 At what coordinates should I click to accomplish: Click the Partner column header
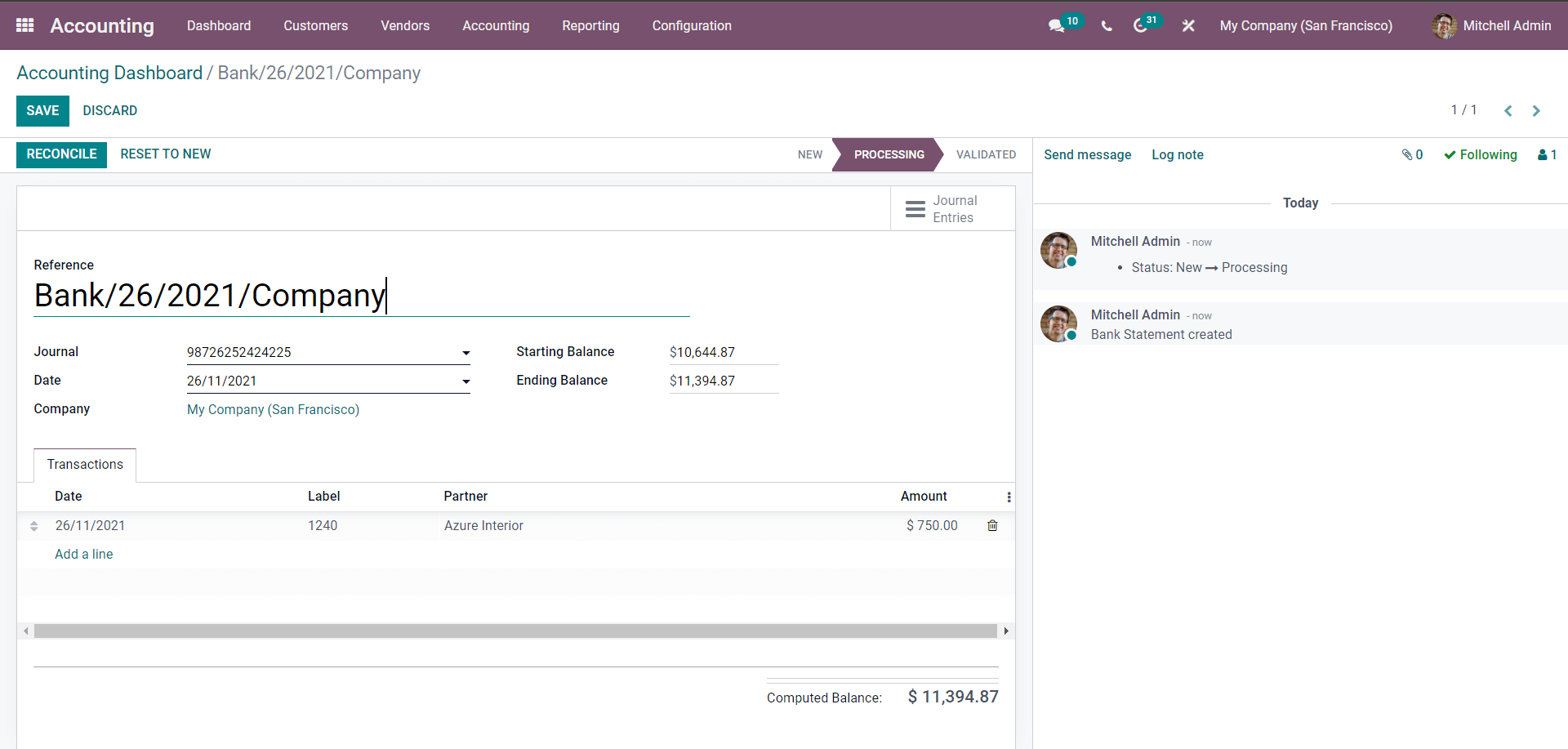click(465, 497)
